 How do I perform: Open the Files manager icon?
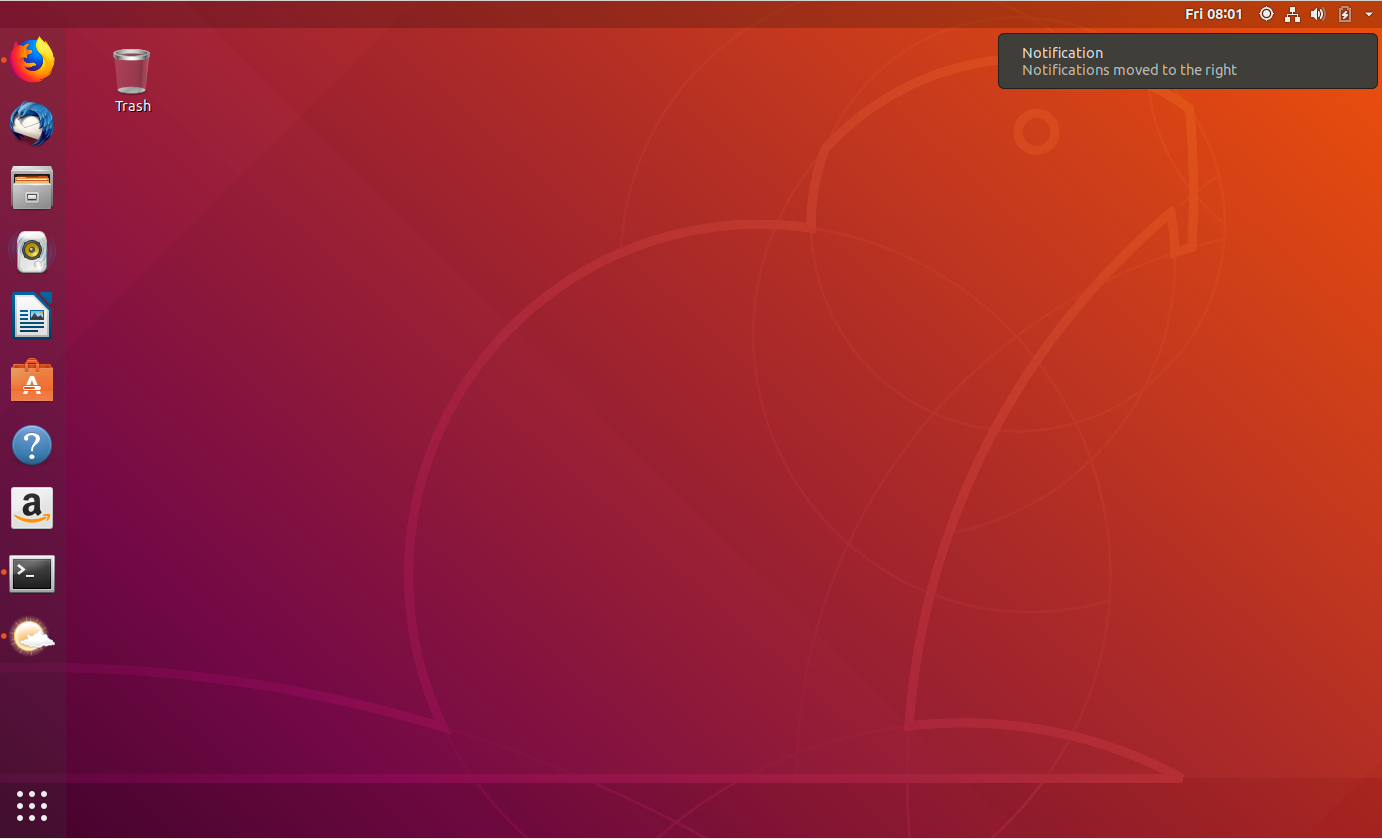pyautogui.click(x=32, y=188)
